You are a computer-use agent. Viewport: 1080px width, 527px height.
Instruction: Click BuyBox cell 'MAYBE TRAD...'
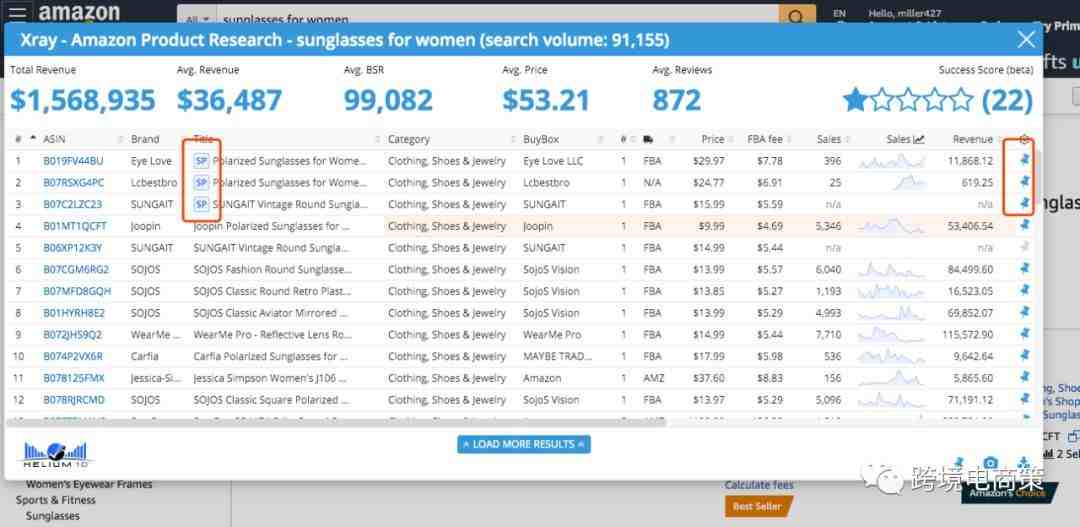click(x=557, y=356)
